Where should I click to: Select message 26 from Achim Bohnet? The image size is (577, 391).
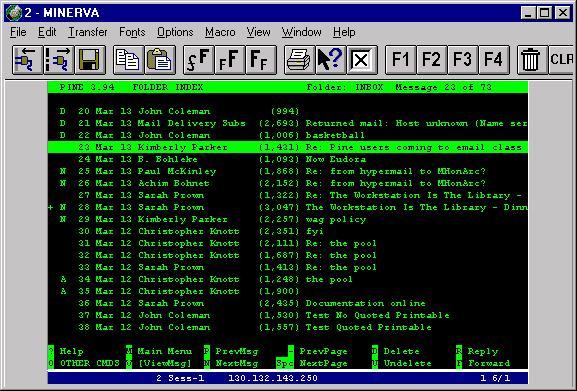click(x=288, y=183)
